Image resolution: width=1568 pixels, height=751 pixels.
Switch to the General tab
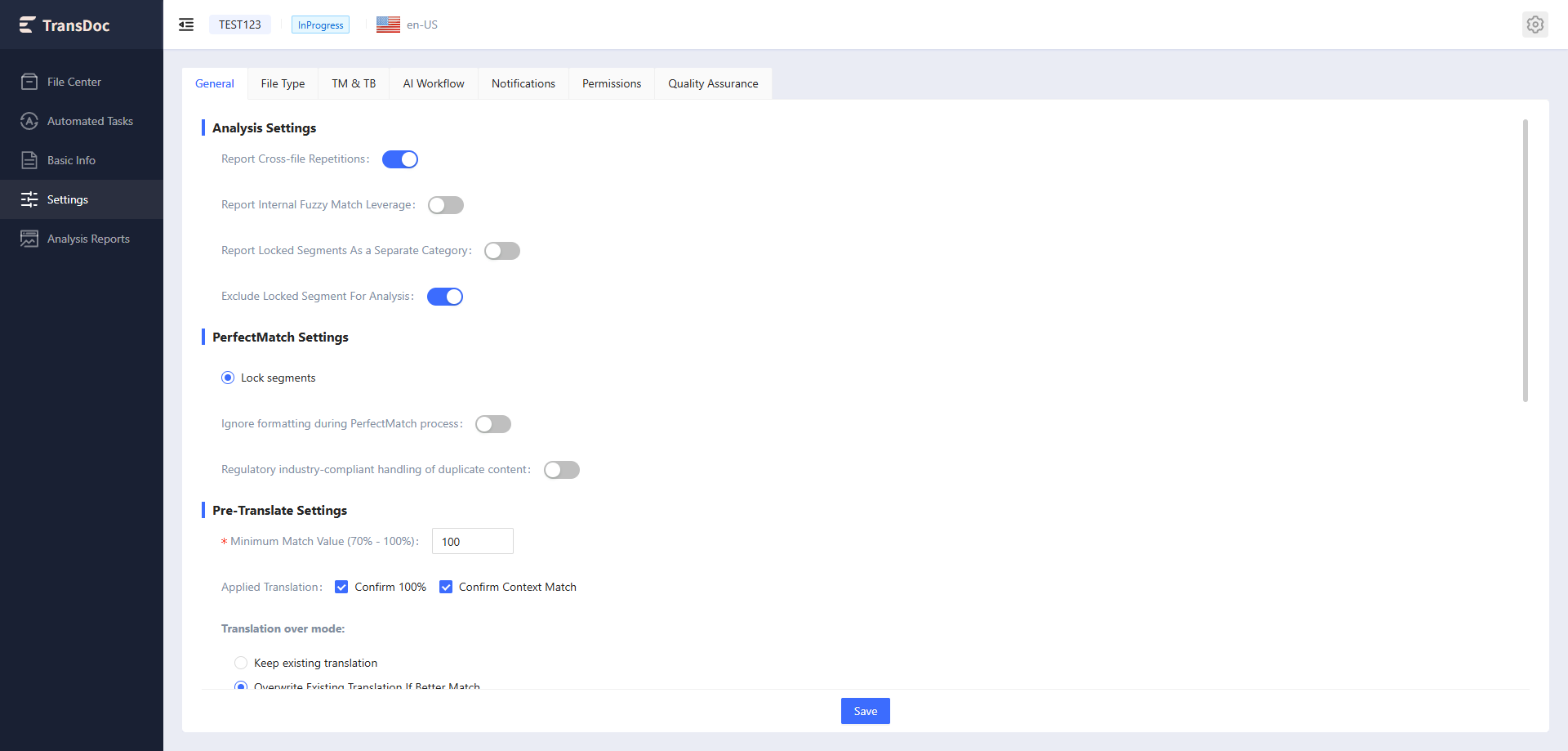(x=215, y=83)
